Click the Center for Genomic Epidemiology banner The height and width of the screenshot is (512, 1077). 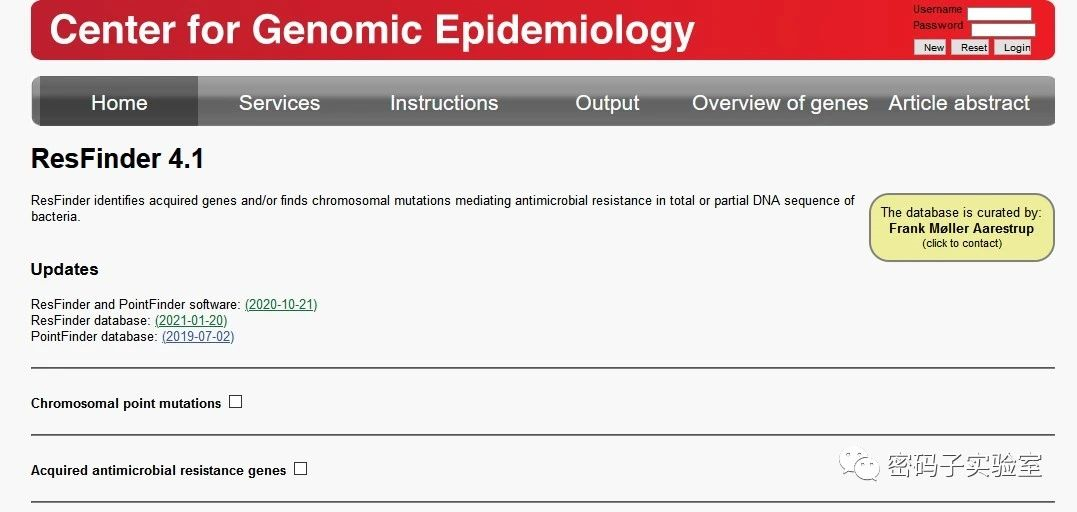point(372,31)
